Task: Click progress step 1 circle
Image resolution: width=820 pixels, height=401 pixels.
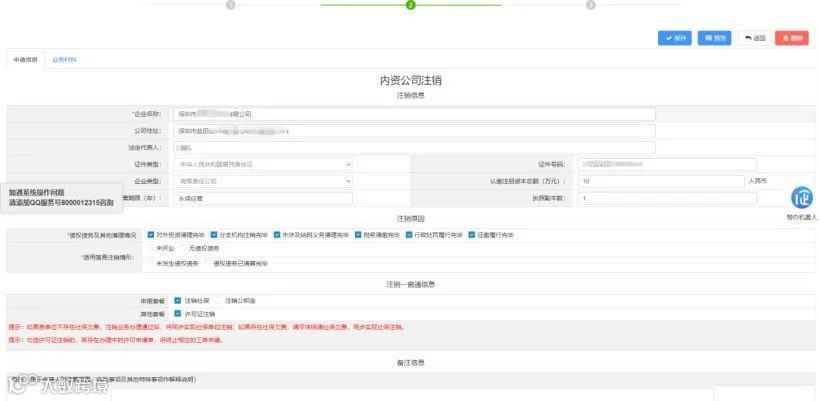Action: (230, 5)
